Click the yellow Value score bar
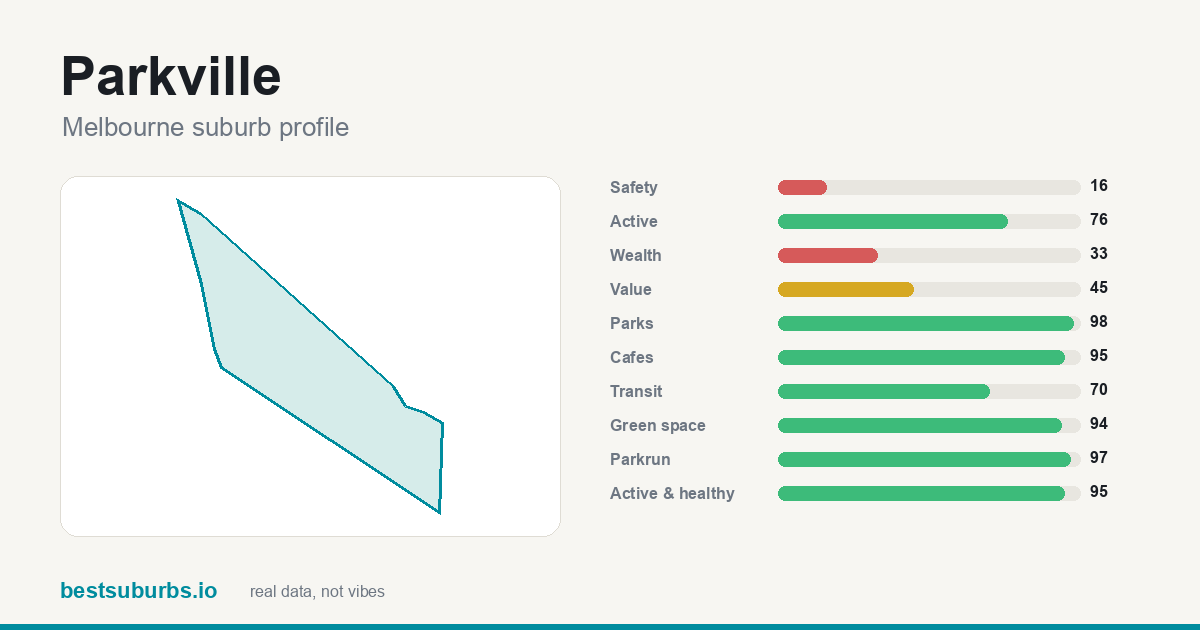The width and height of the screenshot is (1200, 630). [x=846, y=289]
